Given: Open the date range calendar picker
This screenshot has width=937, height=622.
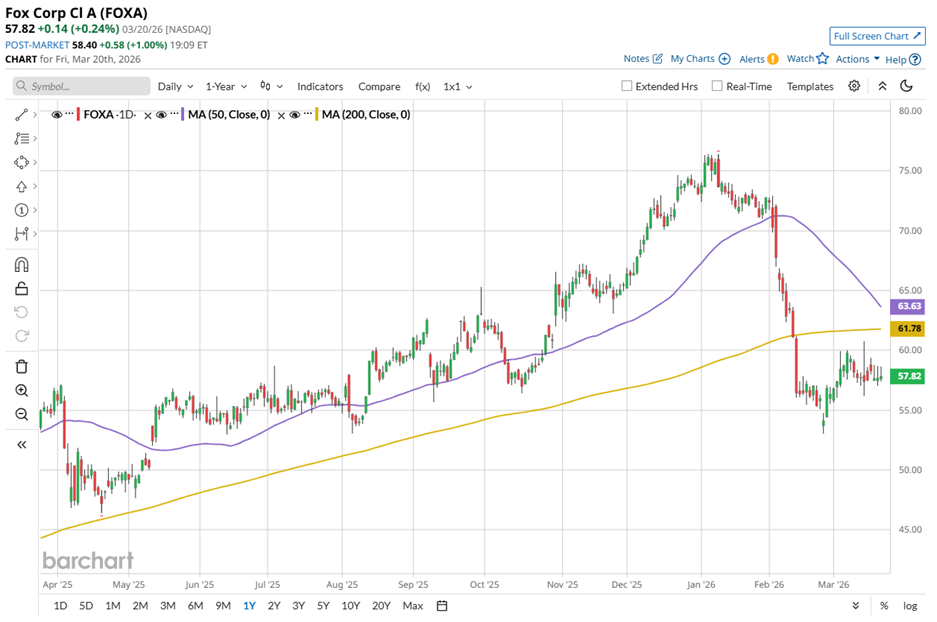Looking at the screenshot, I should (442, 605).
